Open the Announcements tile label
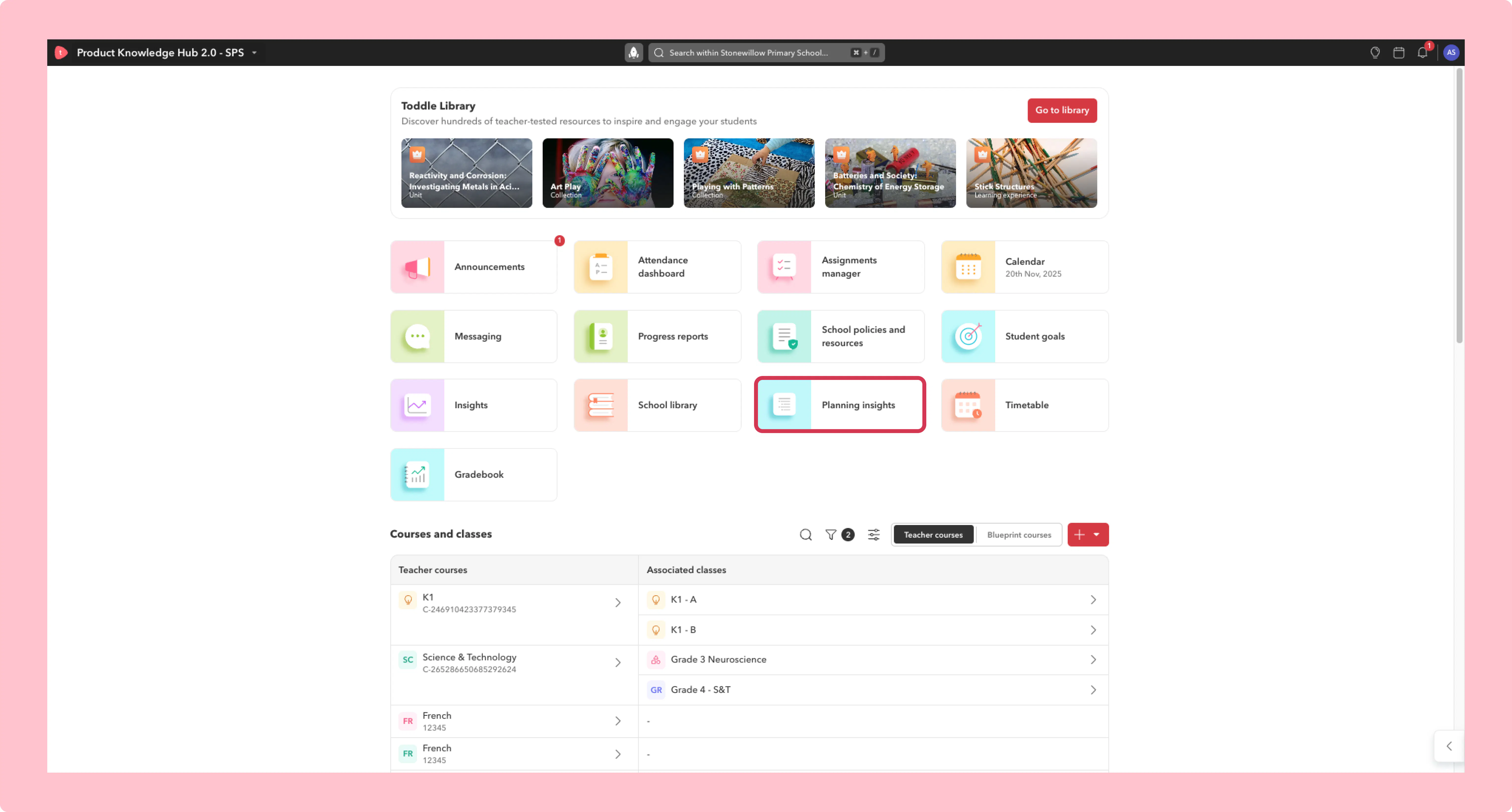Viewport: 1512px width, 812px height. [x=489, y=267]
